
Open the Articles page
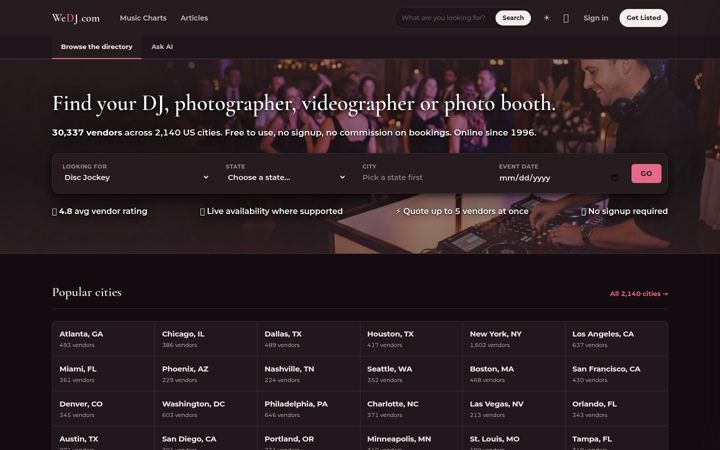(194, 18)
